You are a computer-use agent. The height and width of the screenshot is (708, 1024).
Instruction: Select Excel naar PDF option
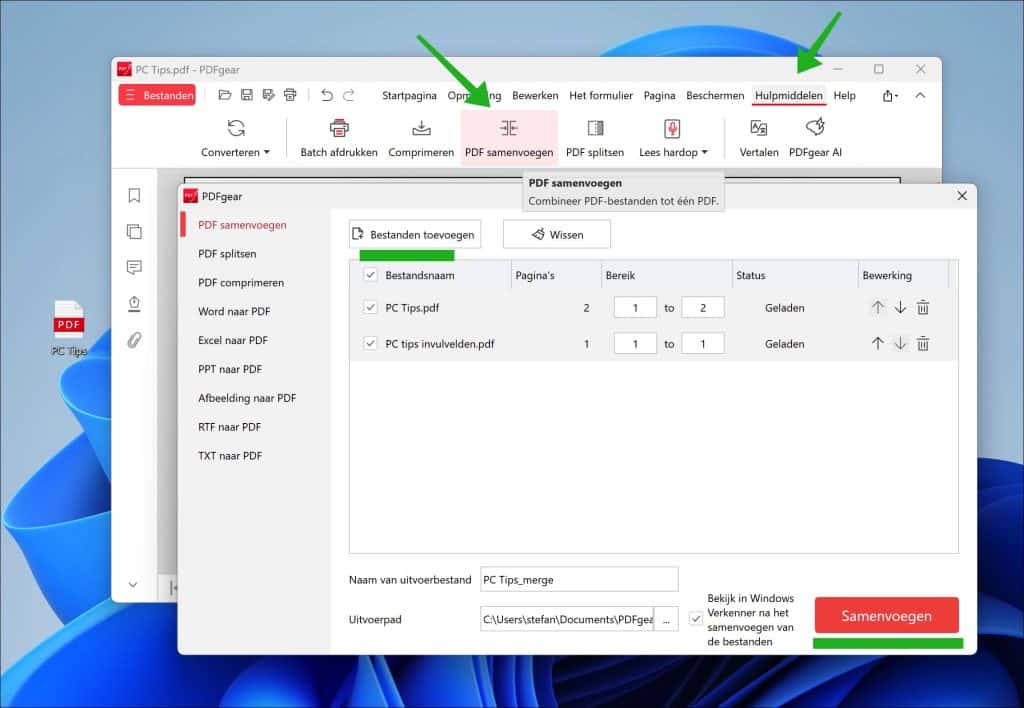click(x=232, y=340)
